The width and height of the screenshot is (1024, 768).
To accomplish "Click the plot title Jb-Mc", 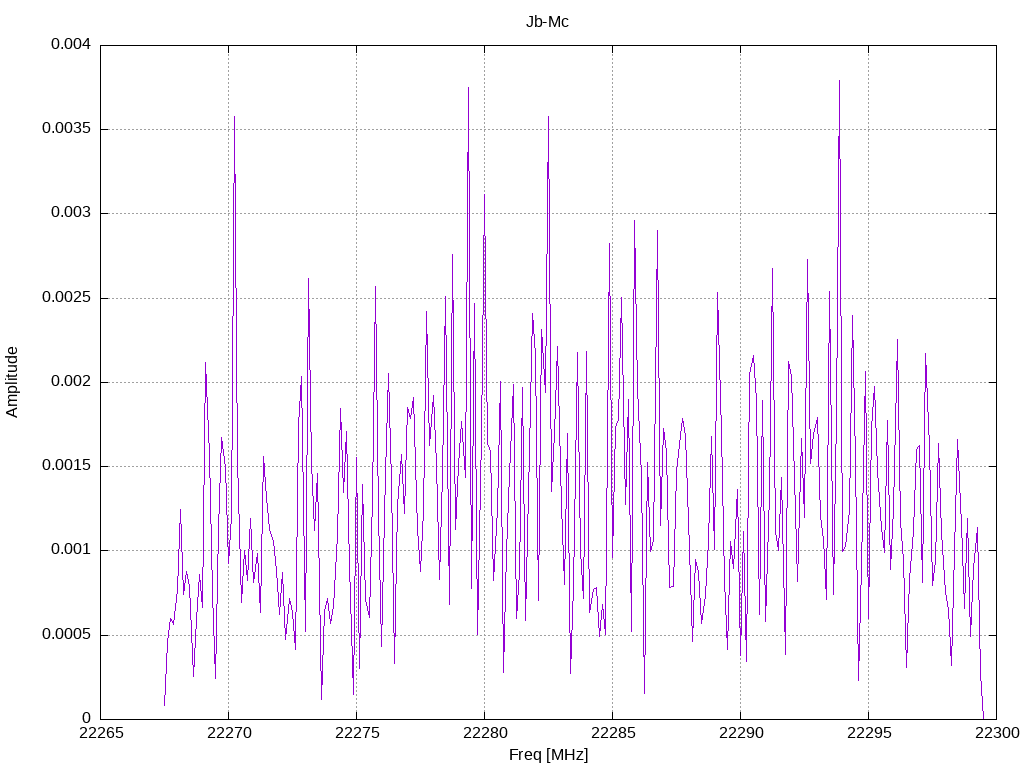I will click(x=547, y=22).
